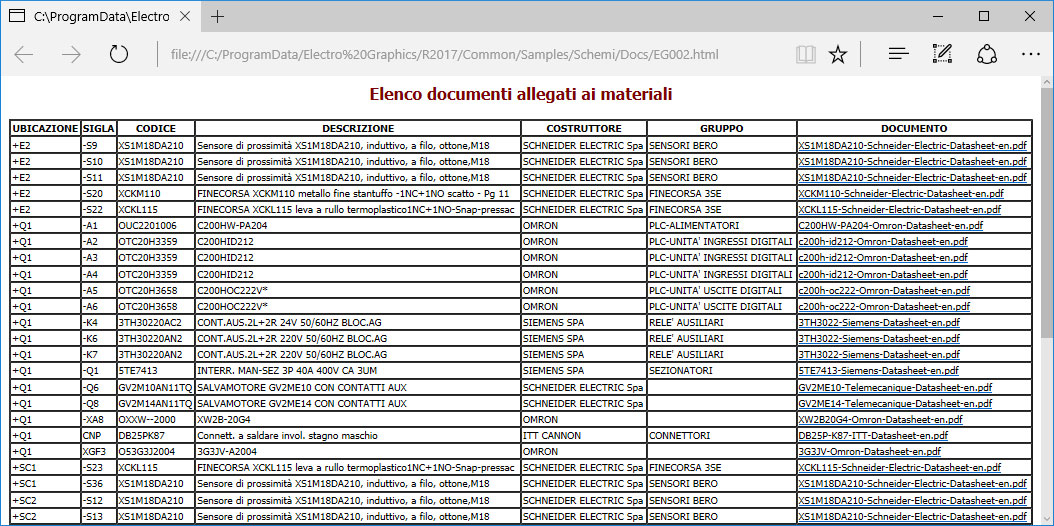Open Reading view book icon

(x=805, y=54)
